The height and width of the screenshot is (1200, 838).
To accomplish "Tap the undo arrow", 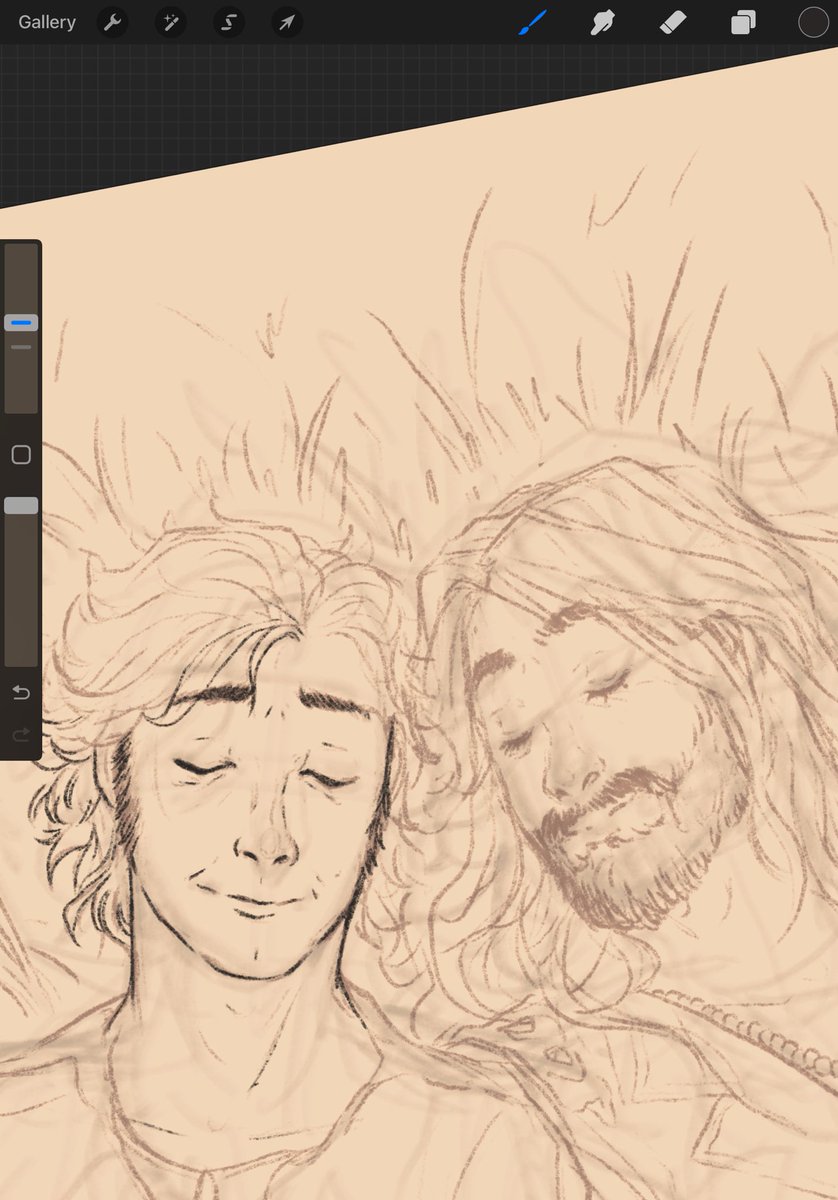I will (x=20, y=692).
